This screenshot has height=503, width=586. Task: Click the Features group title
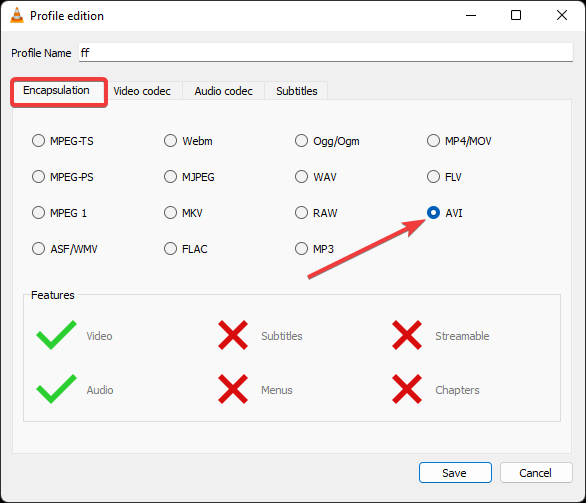tap(53, 295)
